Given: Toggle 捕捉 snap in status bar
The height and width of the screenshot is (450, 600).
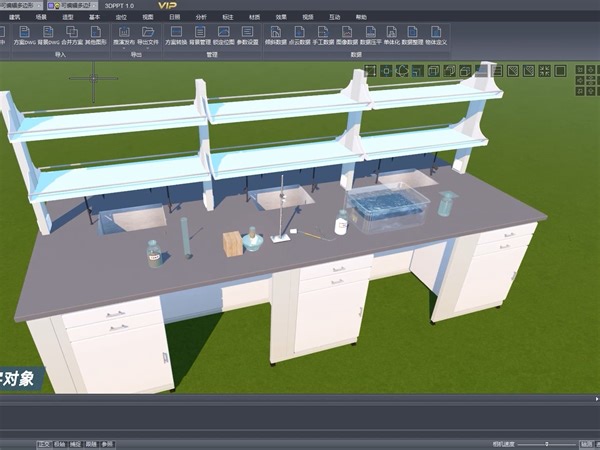Looking at the screenshot, I should click(75, 444).
